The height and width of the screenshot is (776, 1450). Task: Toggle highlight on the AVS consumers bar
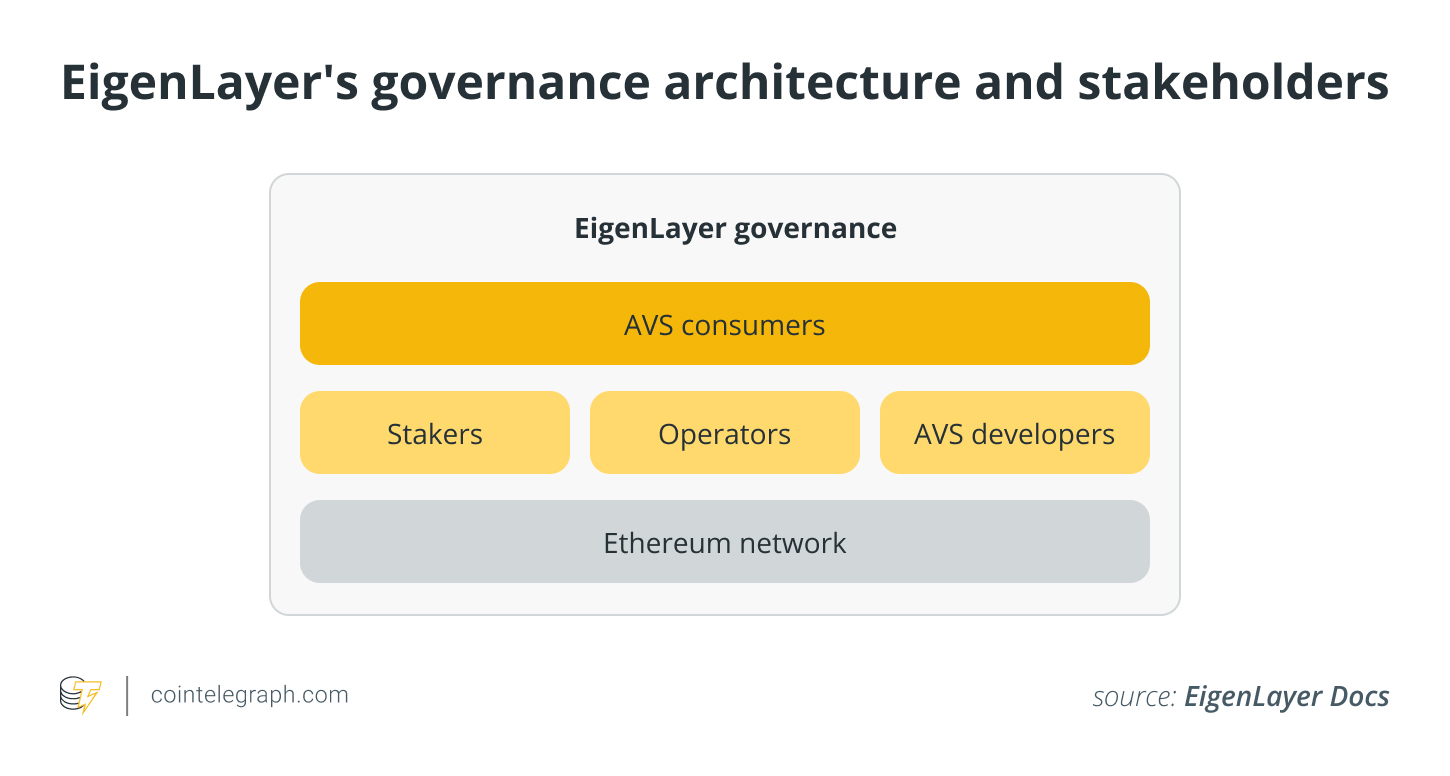tap(724, 324)
